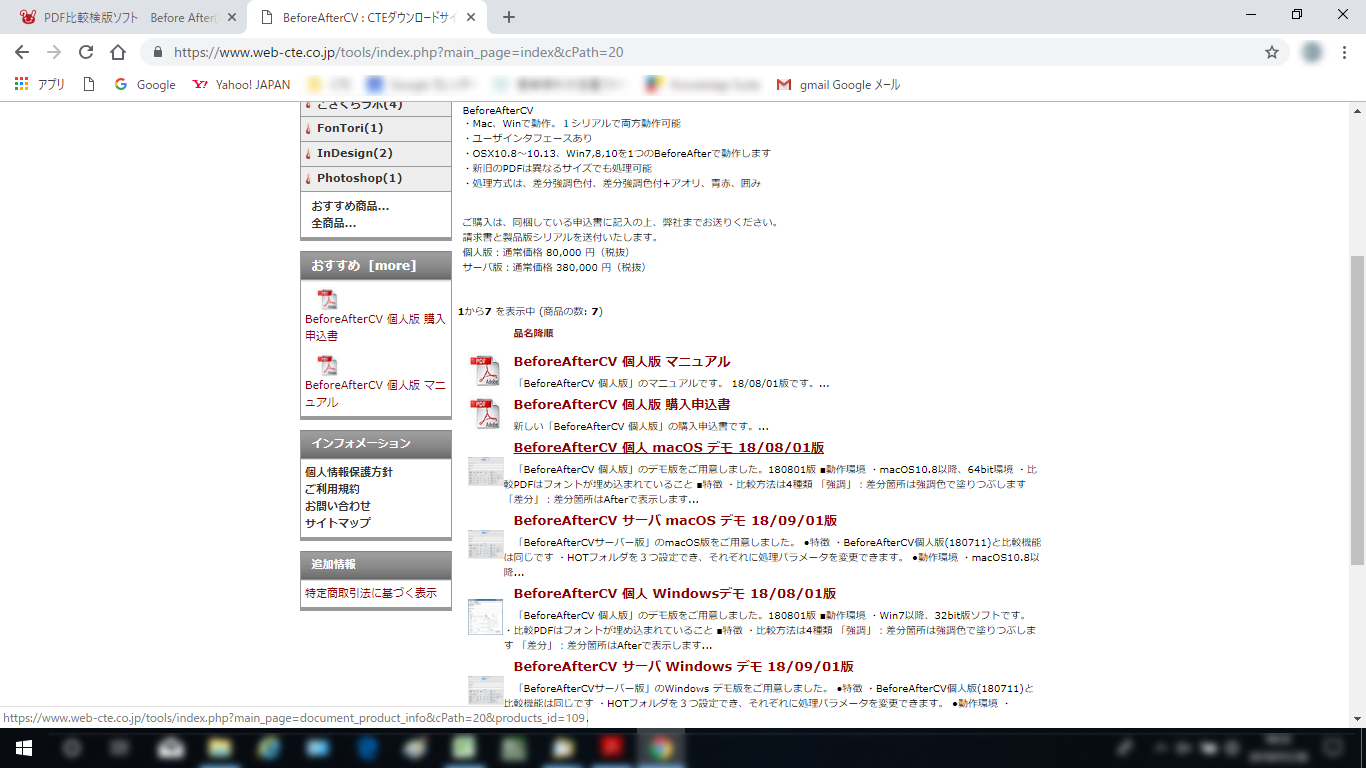Focus the address bar URL field

coord(700,52)
